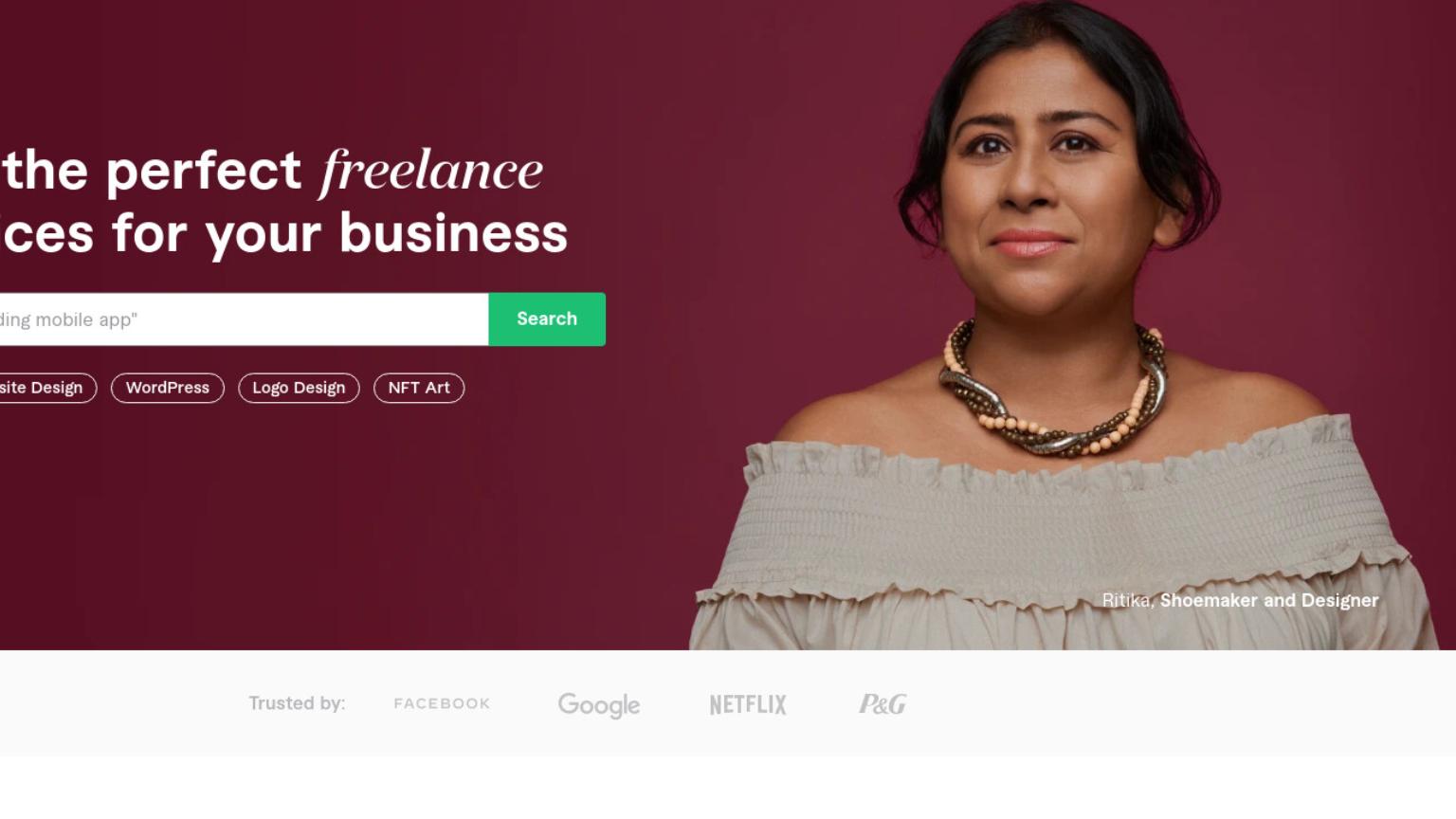Screen dimensions: 1456x819
Task: Click the Facebook logo
Action: pos(442,703)
